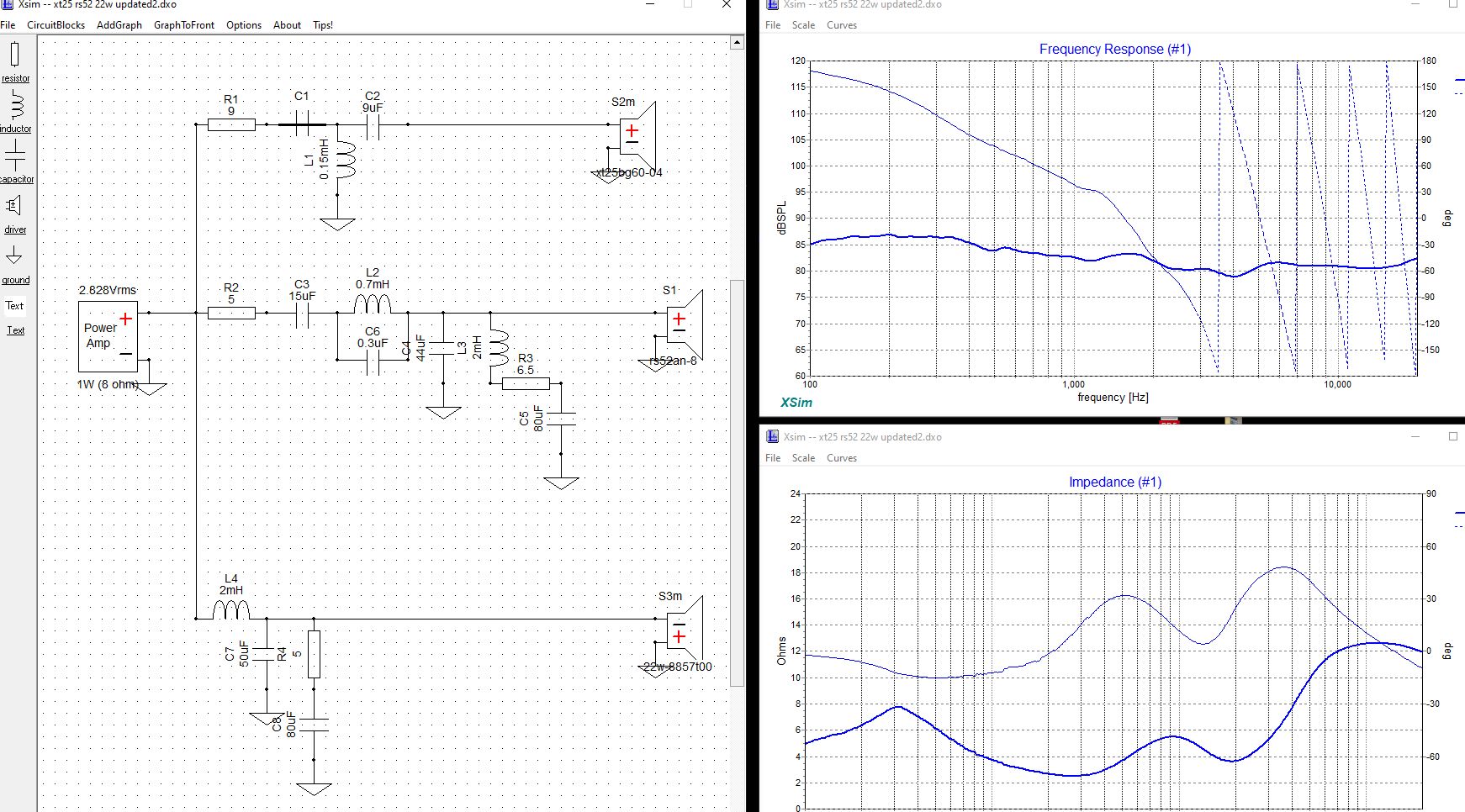Click the frequency [Hz] axis label

tap(1113, 397)
